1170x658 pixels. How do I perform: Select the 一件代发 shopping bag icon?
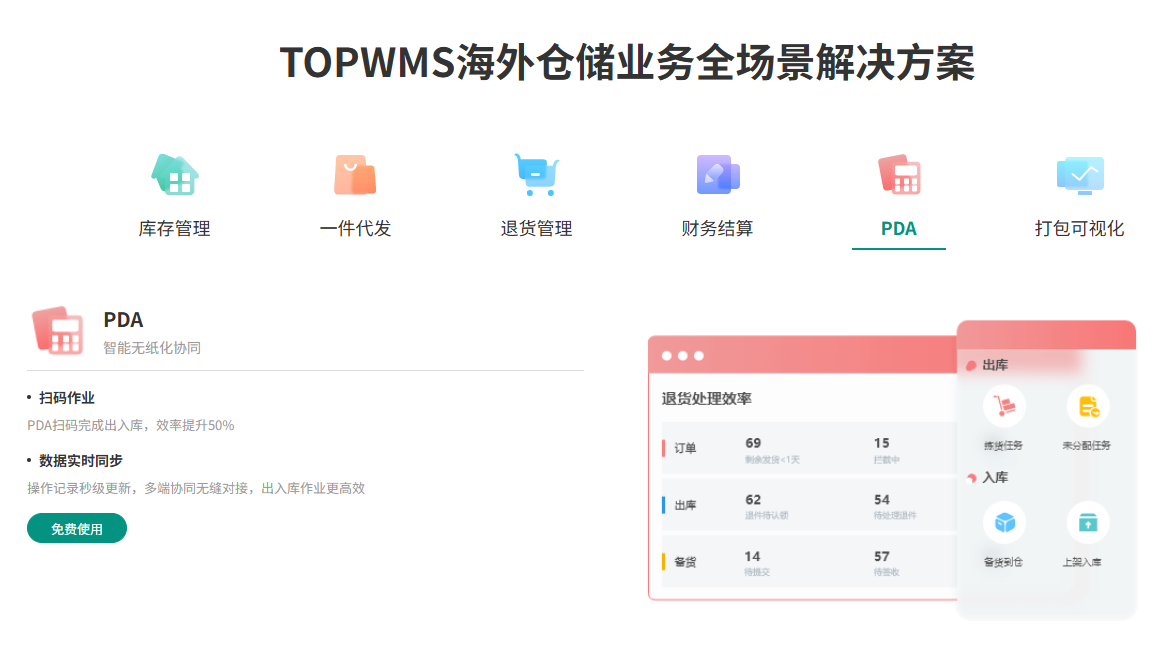[x=355, y=175]
